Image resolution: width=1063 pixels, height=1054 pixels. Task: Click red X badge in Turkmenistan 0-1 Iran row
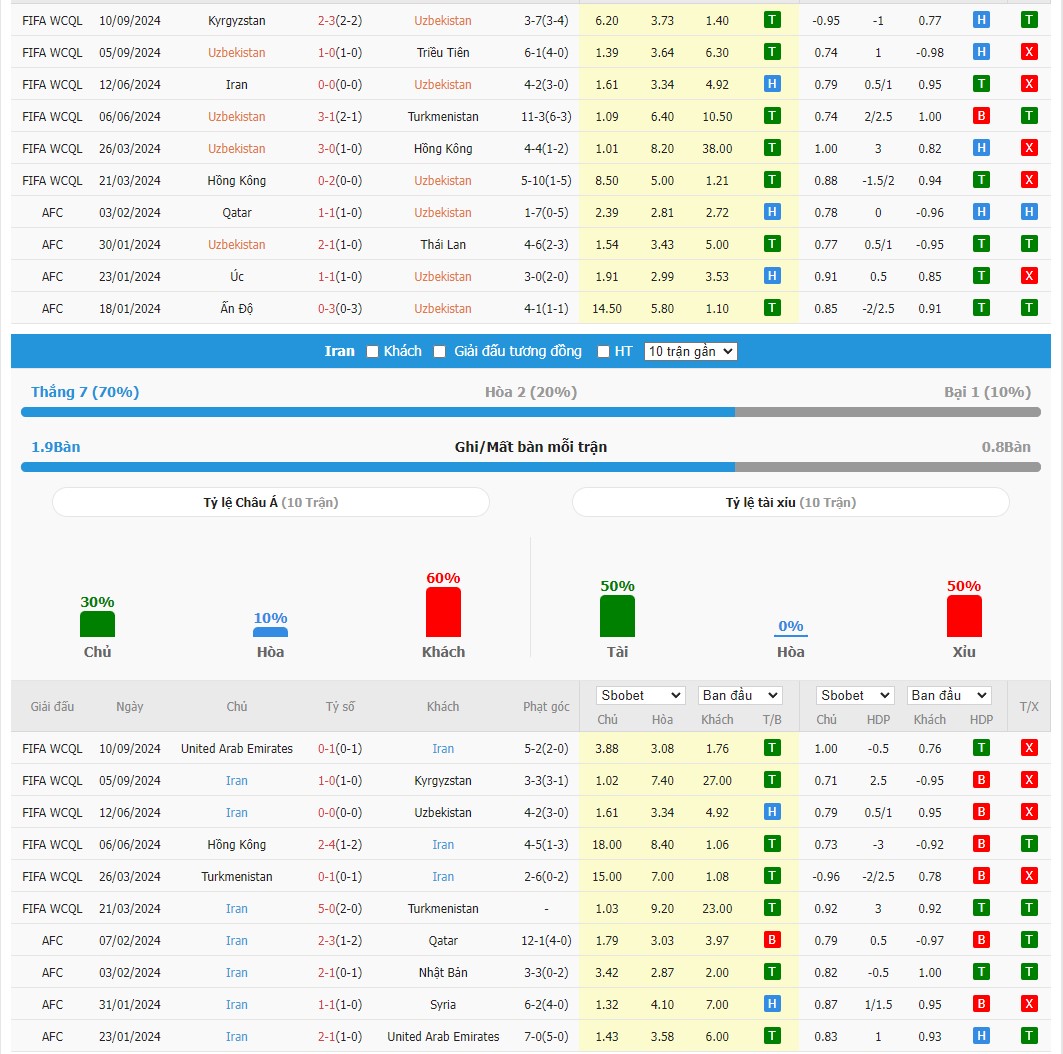click(1028, 876)
